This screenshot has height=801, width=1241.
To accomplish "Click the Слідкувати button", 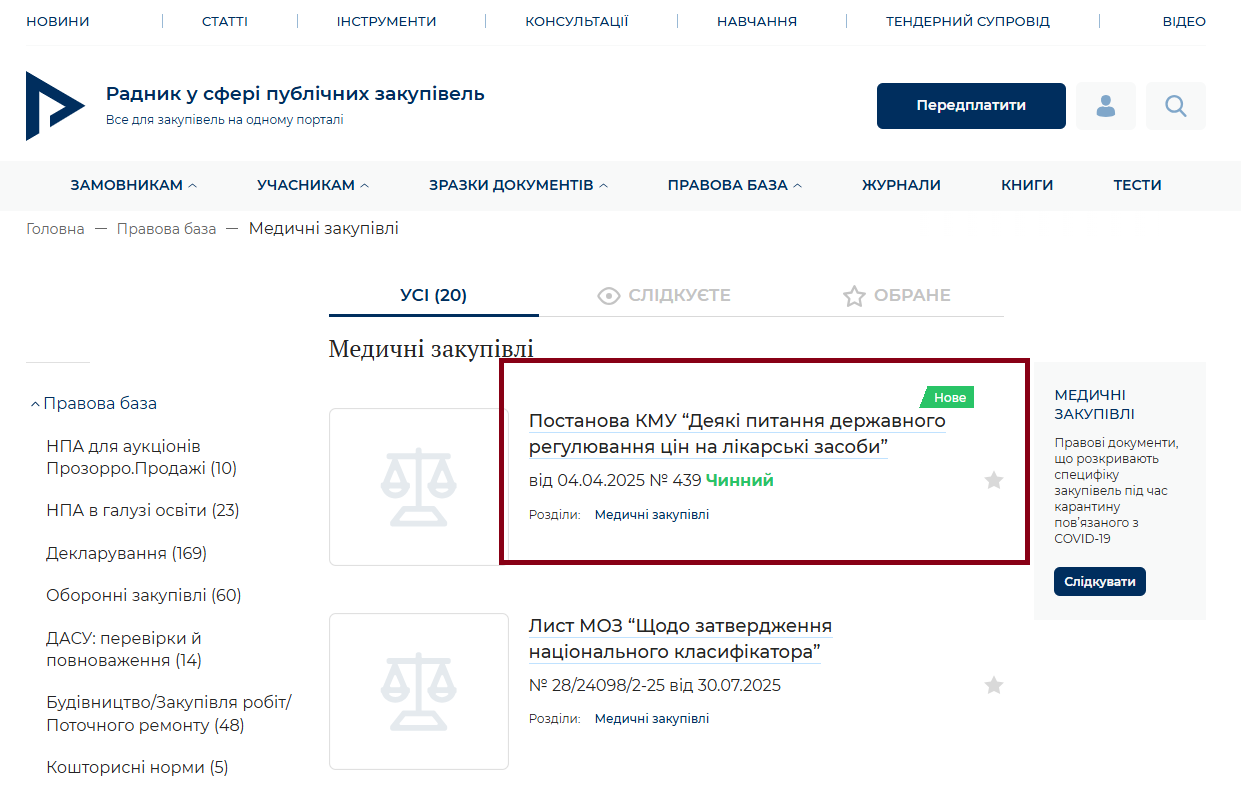I will 1099,581.
